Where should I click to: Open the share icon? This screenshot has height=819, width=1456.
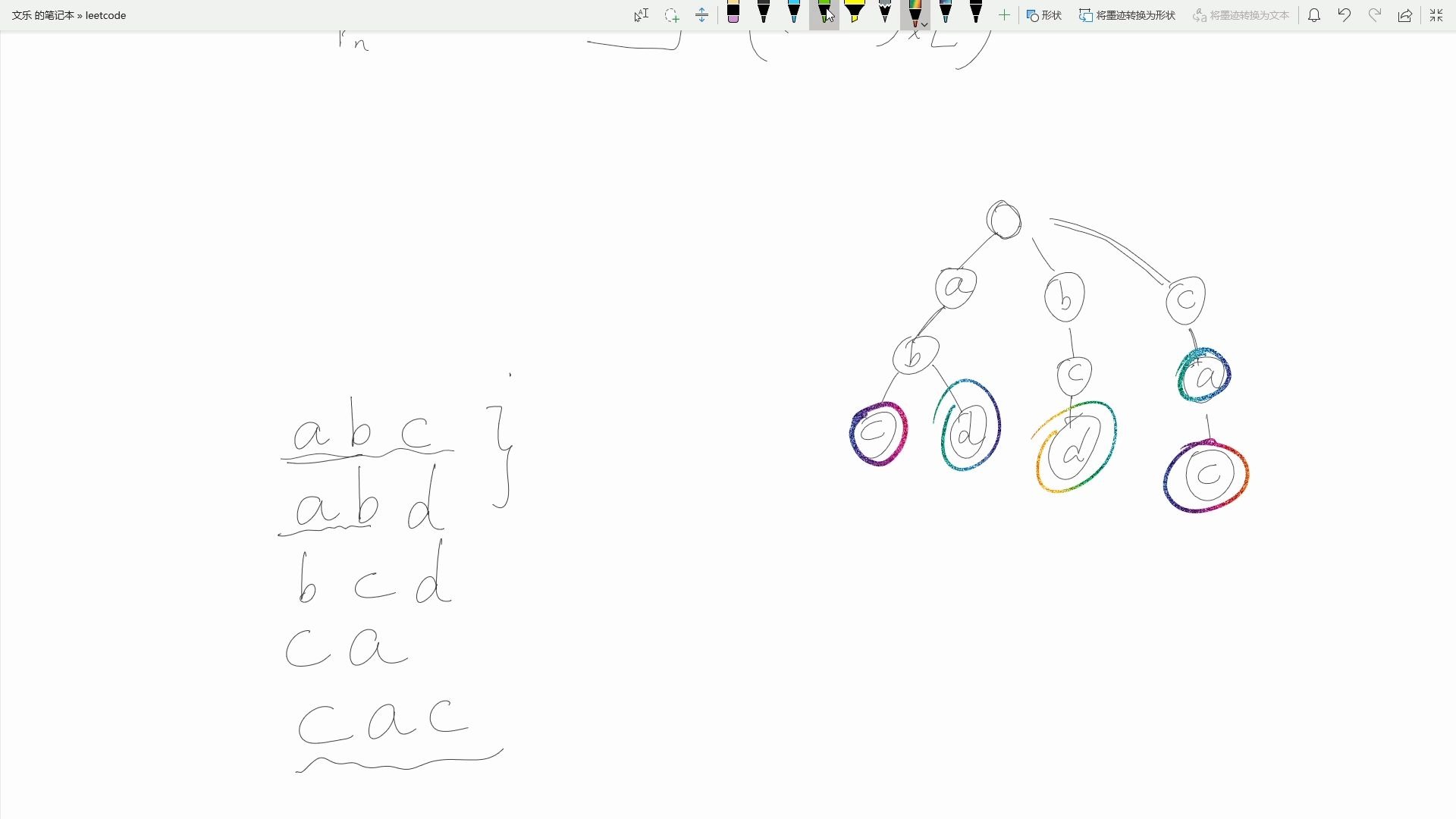click(1405, 15)
